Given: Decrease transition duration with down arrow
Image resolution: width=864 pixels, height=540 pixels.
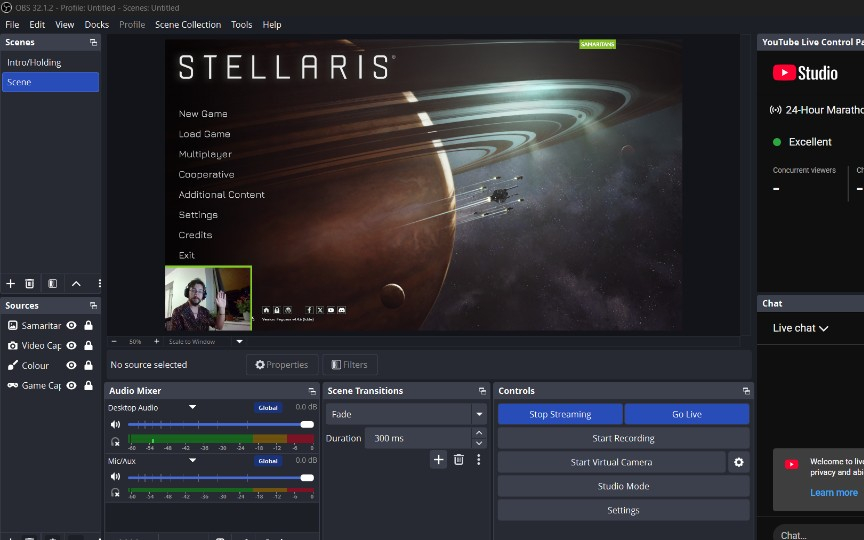Looking at the screenshot, I should click(479, 443).
